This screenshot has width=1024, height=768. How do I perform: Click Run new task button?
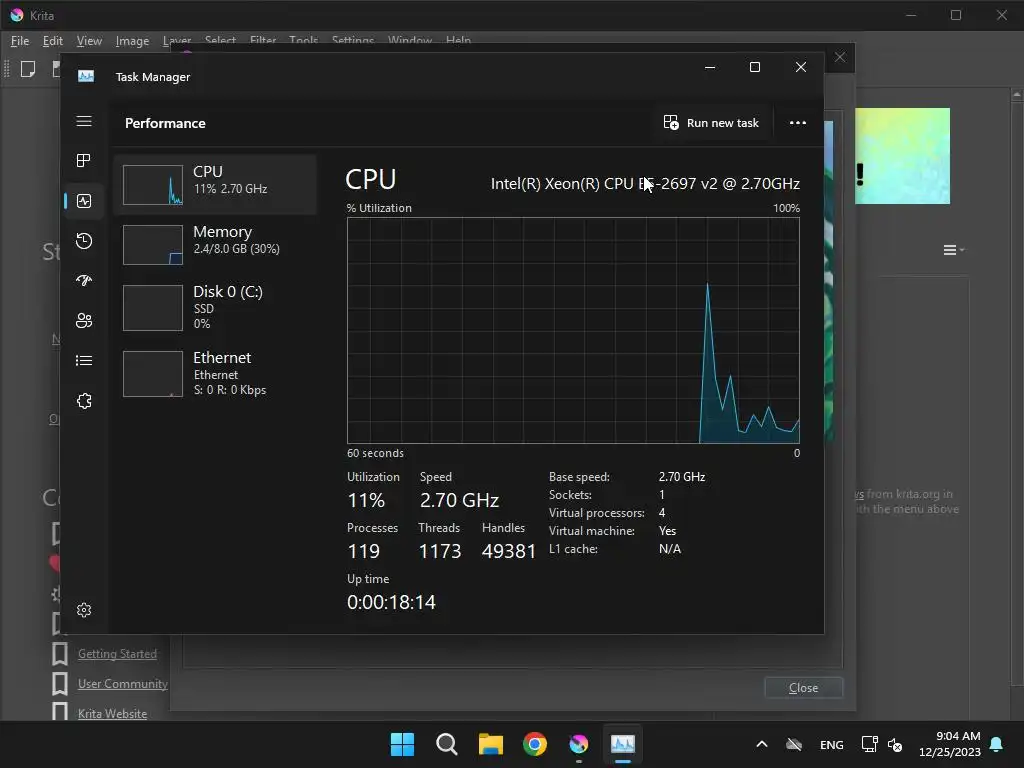[x=711, y=123]
